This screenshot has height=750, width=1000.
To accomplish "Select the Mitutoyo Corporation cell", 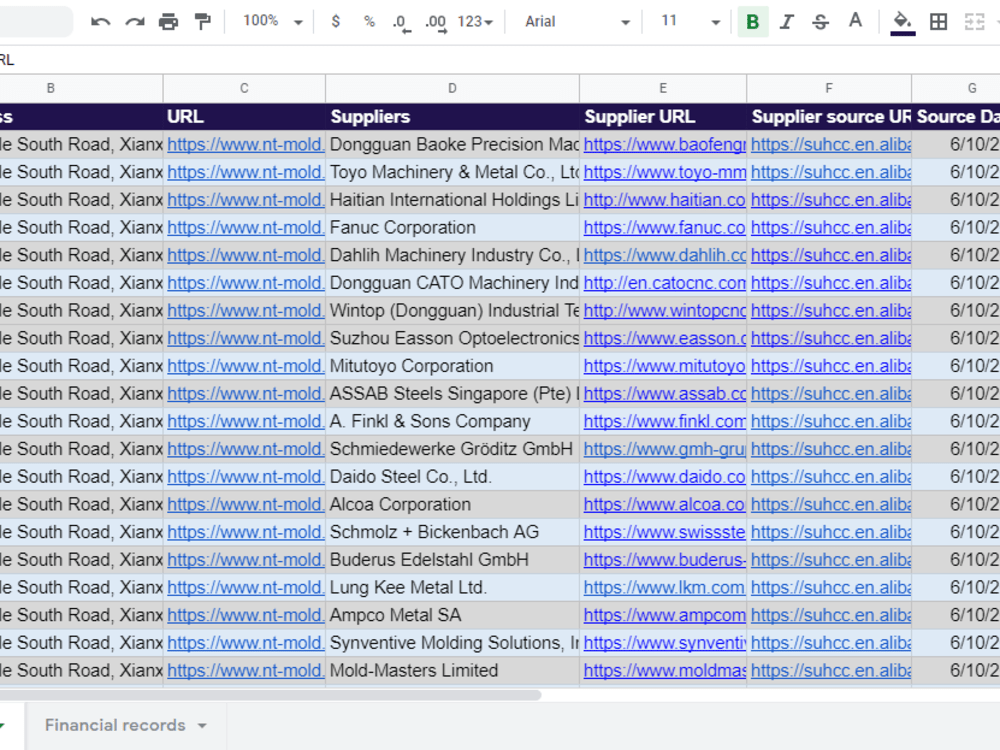I will coord(452,366).
